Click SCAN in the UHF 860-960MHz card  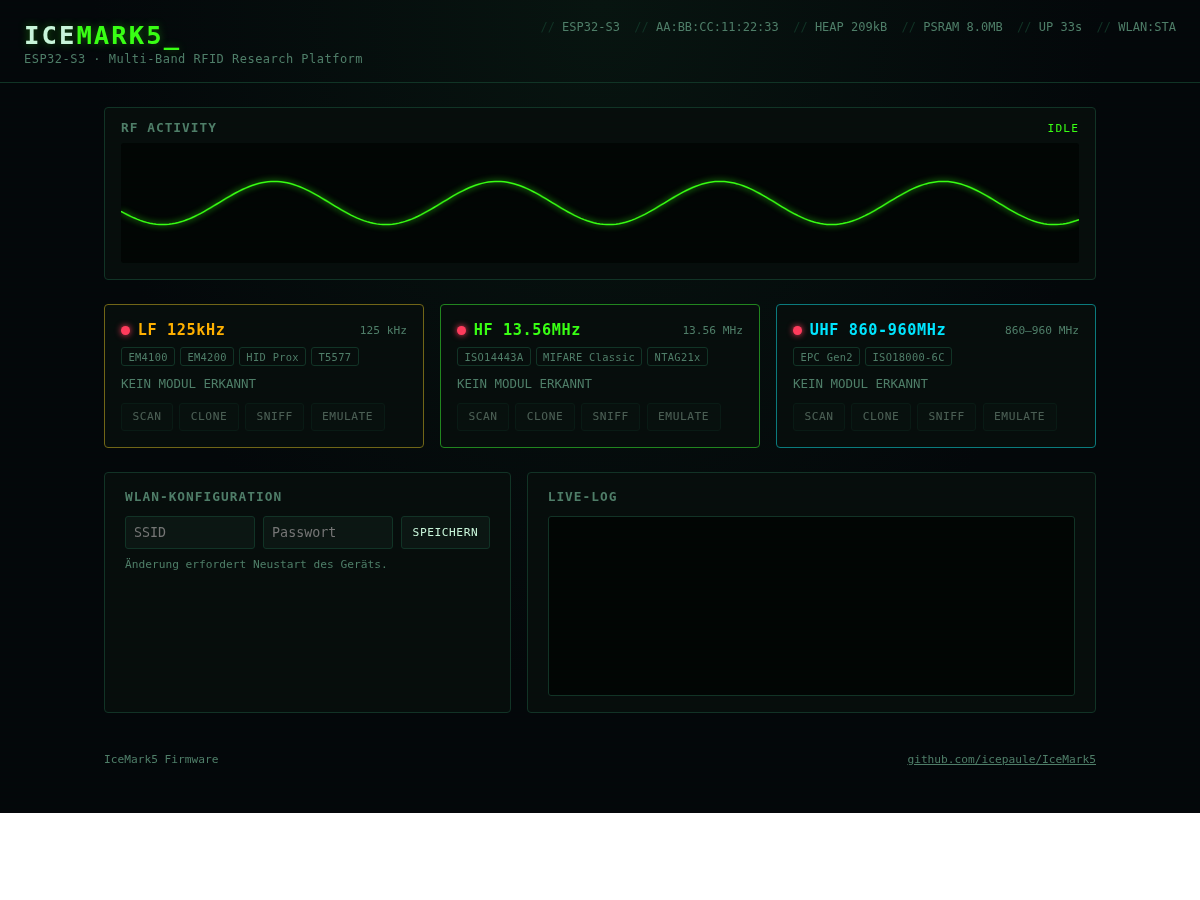pos(819,417)
